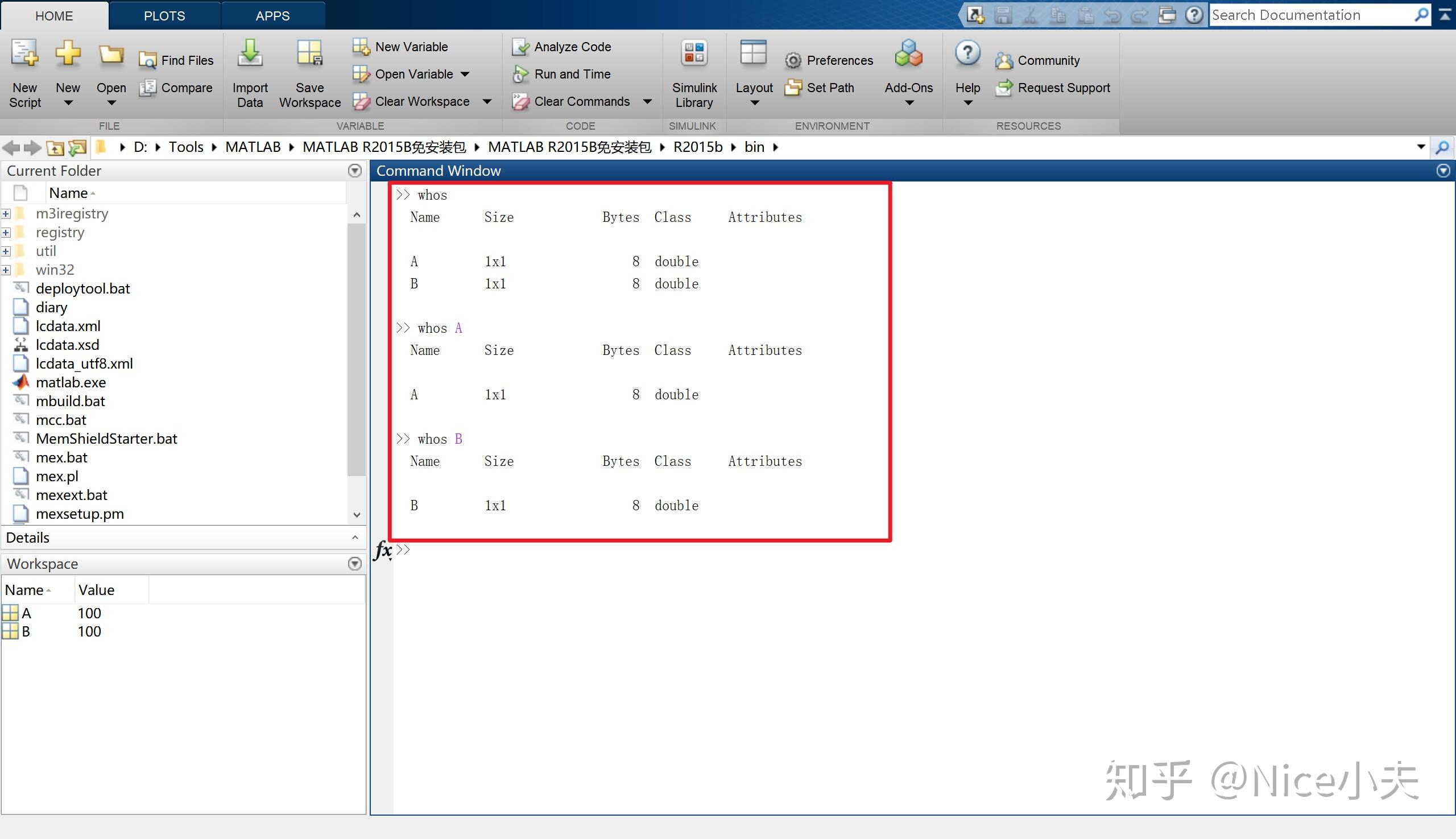
Task: Click the Import Data icon
Action: tap(250, 54)
